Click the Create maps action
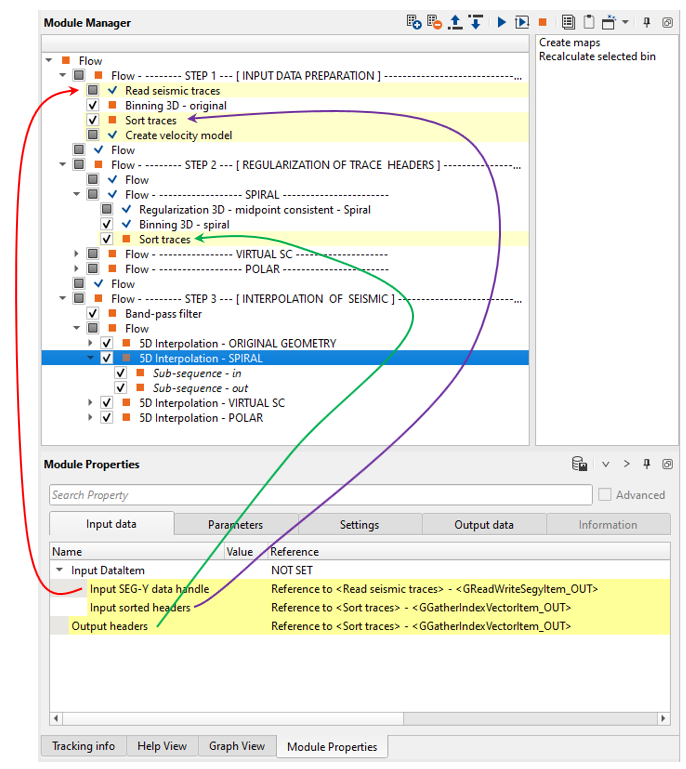The height and width of the screenshot is (769, 686). coord(569,43)
